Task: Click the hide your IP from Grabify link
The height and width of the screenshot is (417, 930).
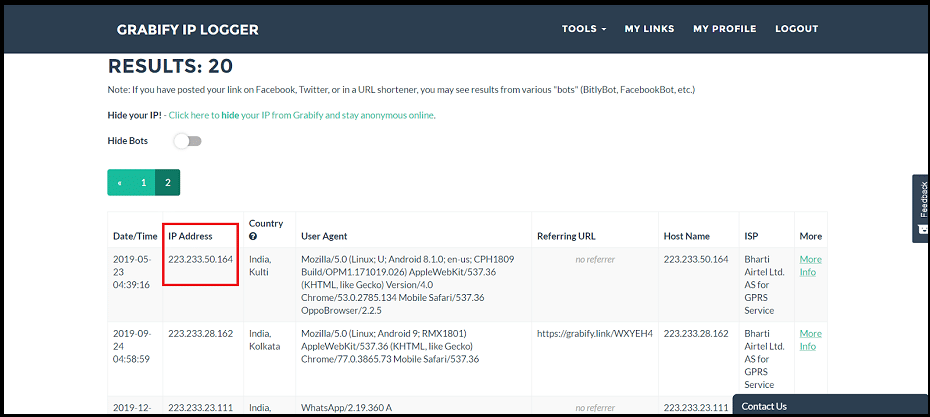Action: 301,115
